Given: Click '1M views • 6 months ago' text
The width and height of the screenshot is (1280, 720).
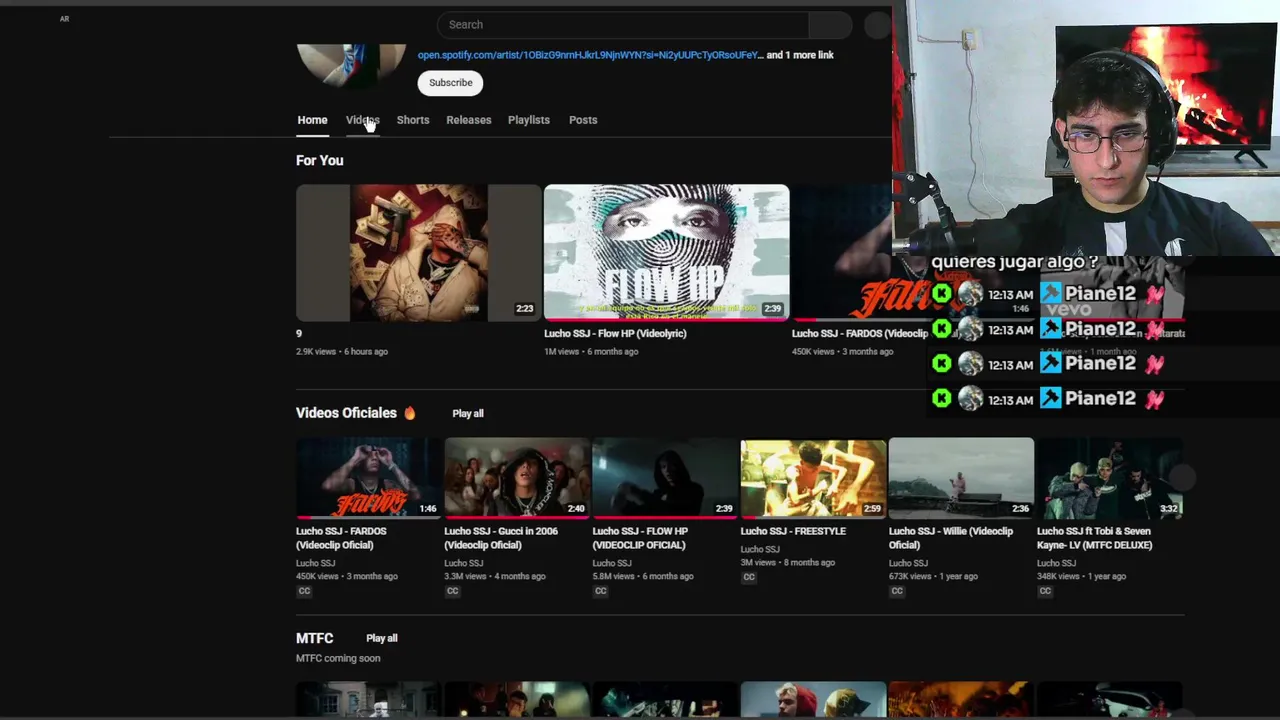Looking at the screenshot, I should [x=591, y=352].
